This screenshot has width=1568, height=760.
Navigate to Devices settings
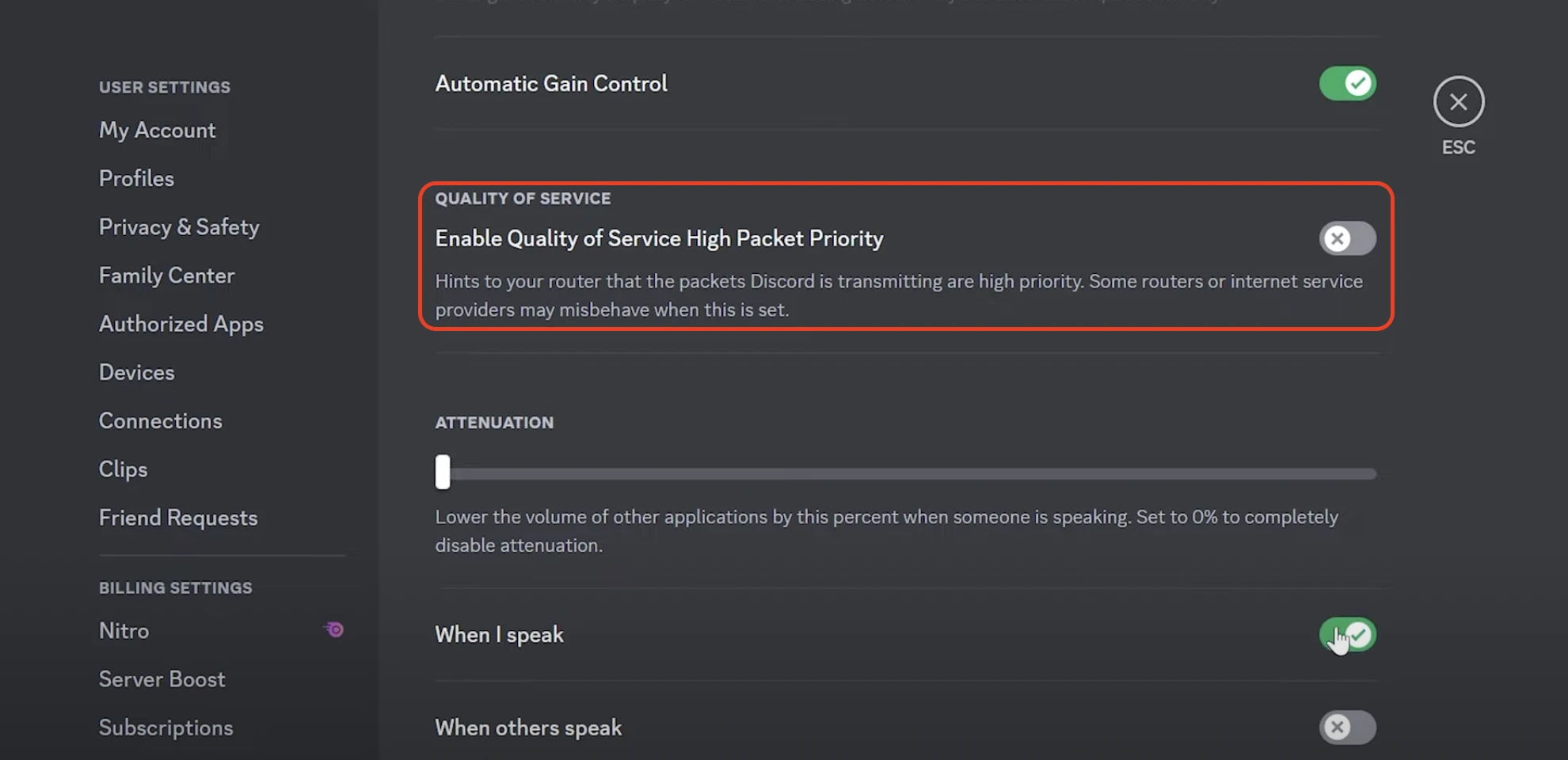point(136,373)
